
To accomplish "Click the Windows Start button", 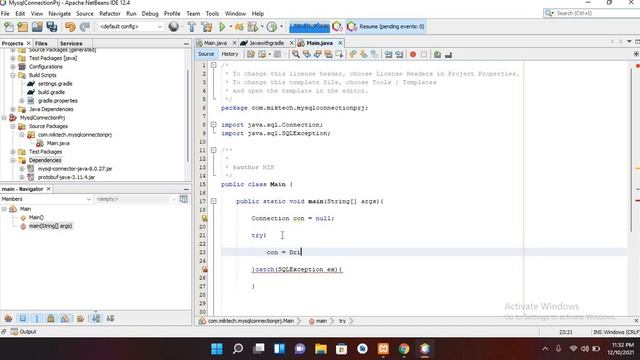I will tap(217, 349).
